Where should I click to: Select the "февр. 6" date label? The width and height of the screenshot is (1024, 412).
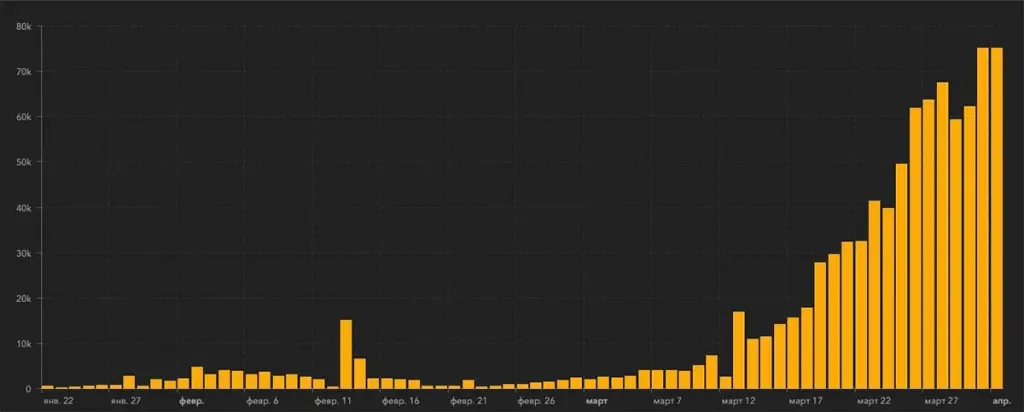(x=264, y=401)
